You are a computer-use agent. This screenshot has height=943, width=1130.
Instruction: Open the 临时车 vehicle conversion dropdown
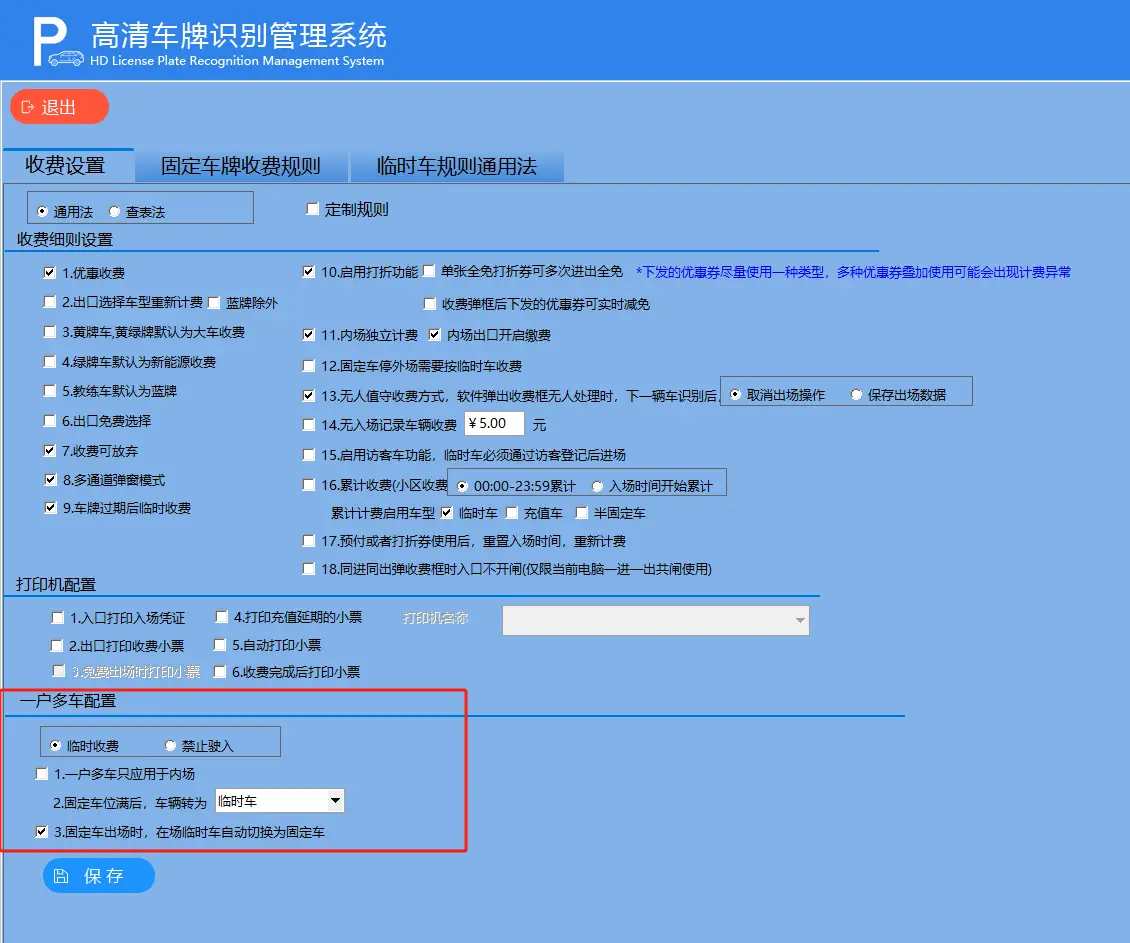(x=337, y=800)
